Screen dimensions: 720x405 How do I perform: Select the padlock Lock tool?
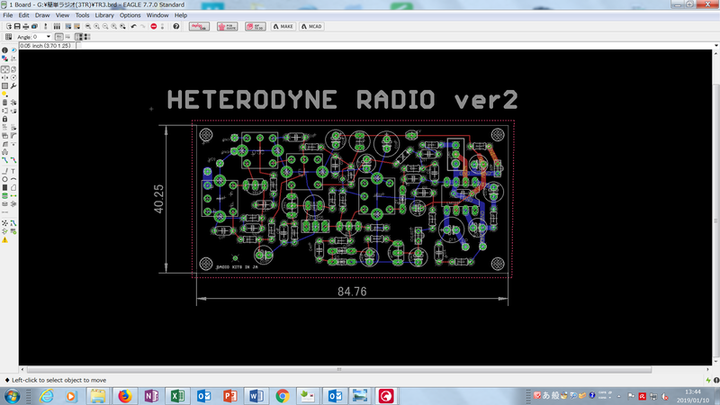(x=5, y=119)
